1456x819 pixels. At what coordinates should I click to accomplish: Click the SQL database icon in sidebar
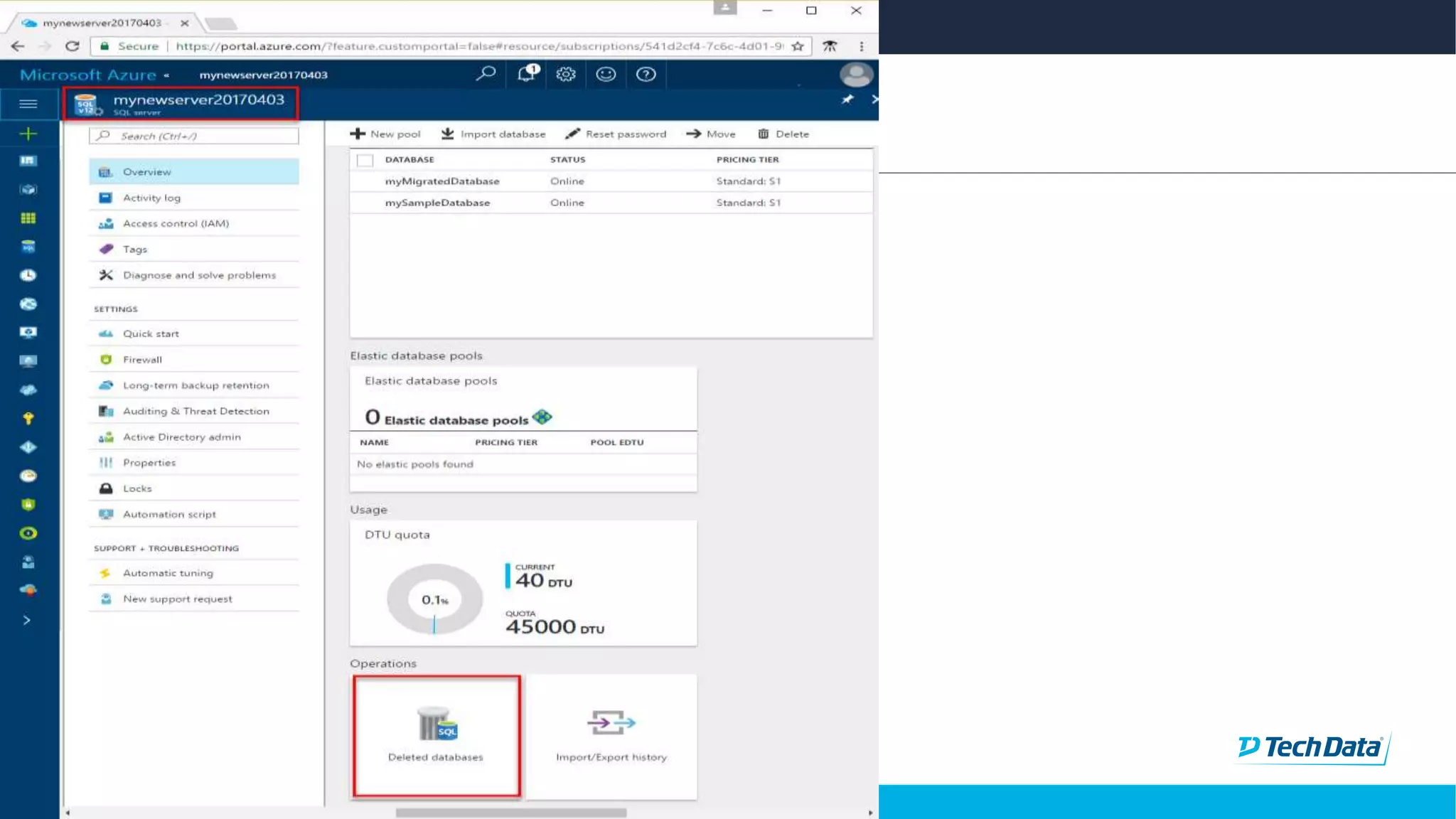pos(28,247)
